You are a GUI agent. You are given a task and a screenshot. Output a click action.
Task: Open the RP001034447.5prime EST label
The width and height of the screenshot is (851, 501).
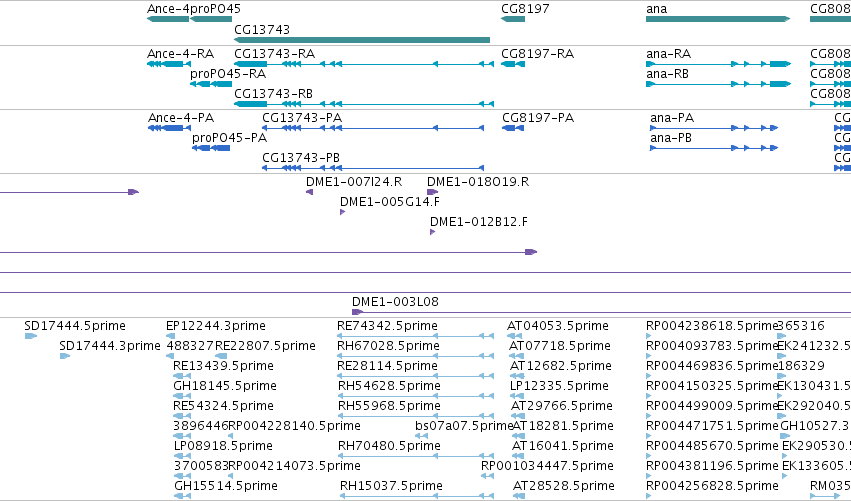pos(547,466)
